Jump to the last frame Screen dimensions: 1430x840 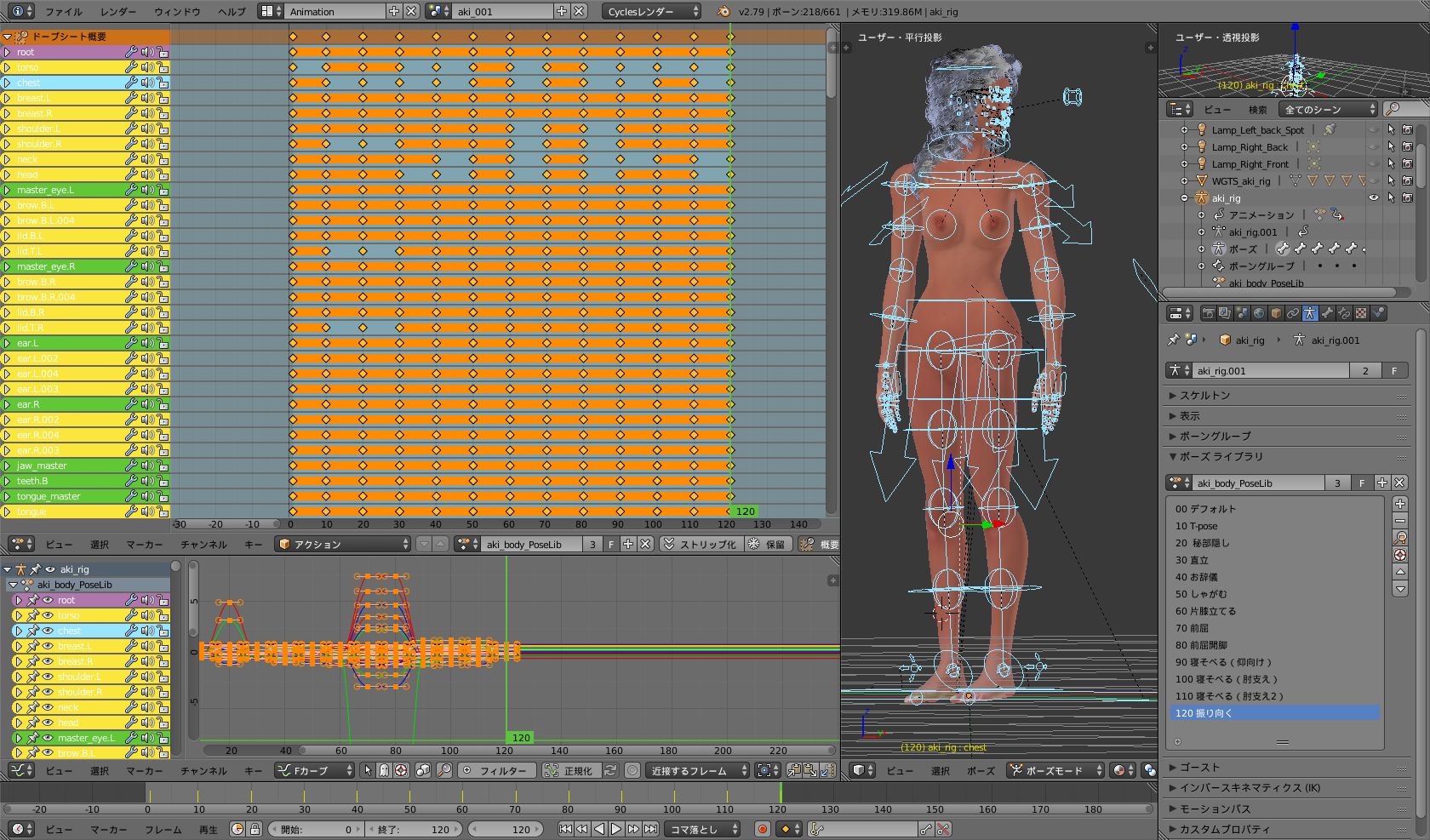coord(650,829)
